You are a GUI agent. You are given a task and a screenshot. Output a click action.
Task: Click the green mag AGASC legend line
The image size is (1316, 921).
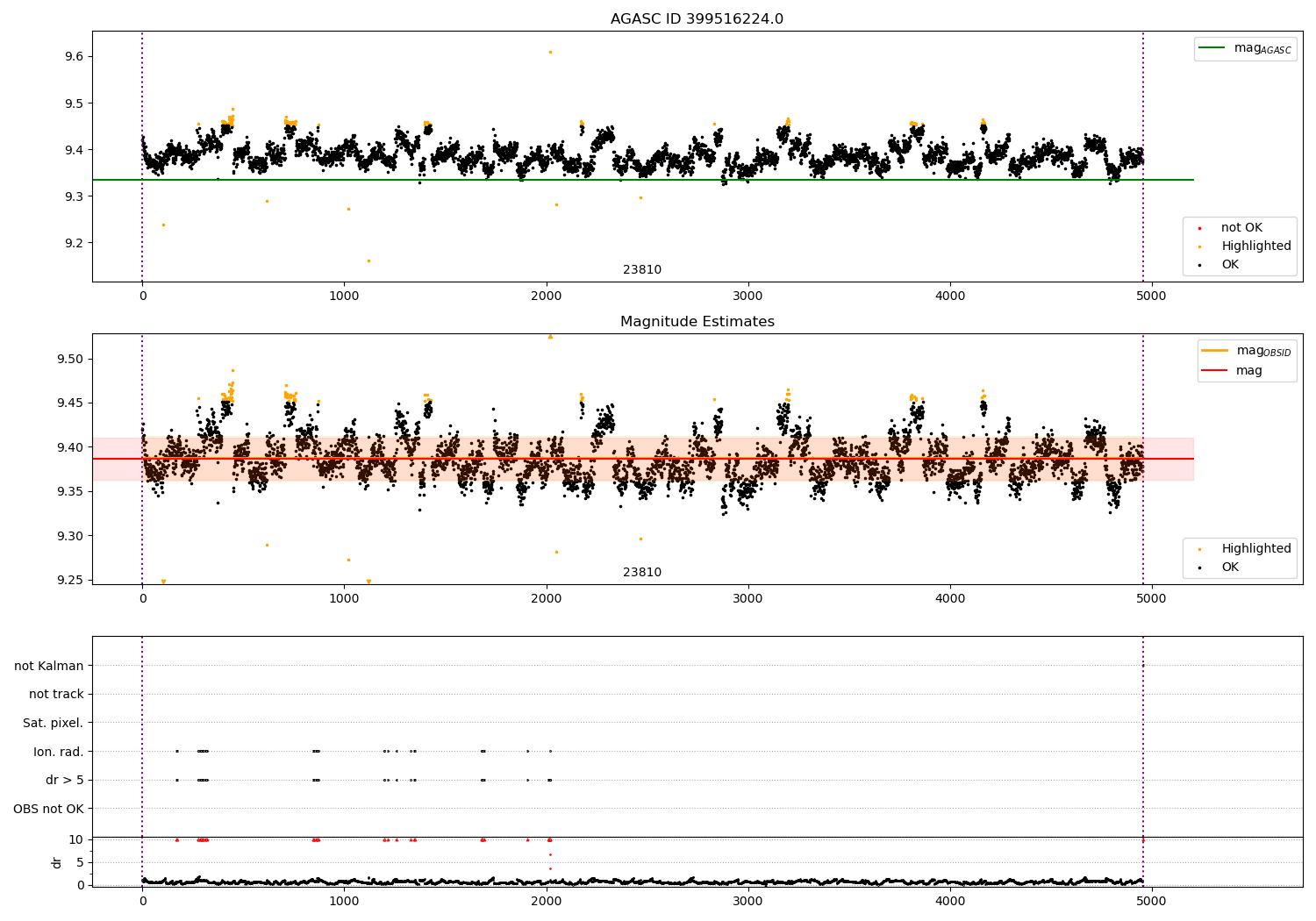pyautogui.click(x=1212, y=48)
